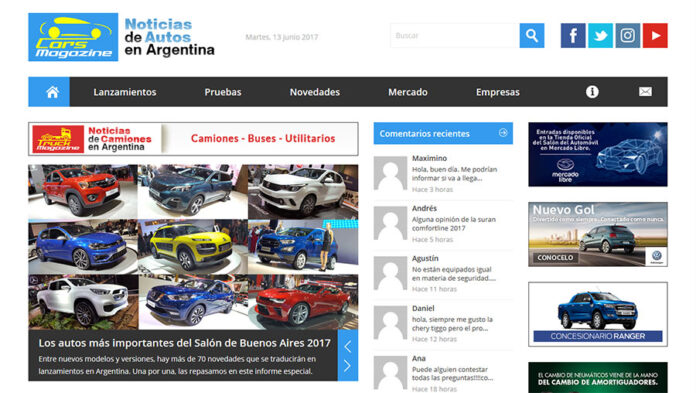Viewport: 696px width, 393px height.
Task: Open the Lanzamientos menu item
Action: [x=125, y=92]
